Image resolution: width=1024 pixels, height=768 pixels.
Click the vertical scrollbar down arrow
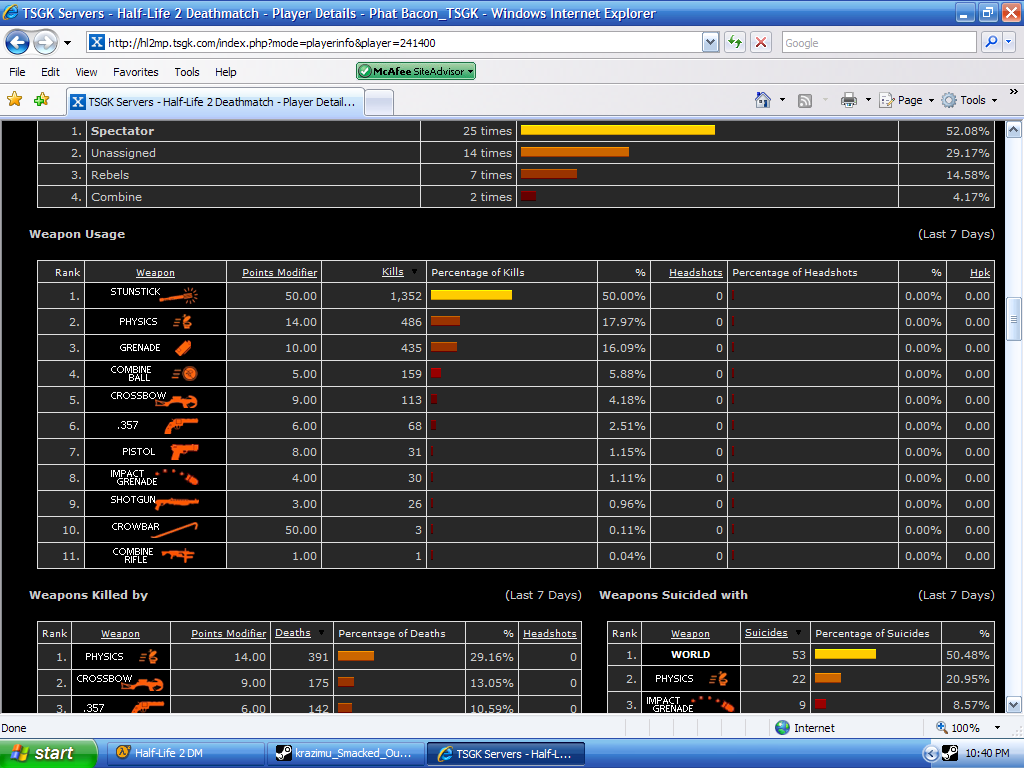1014,705
